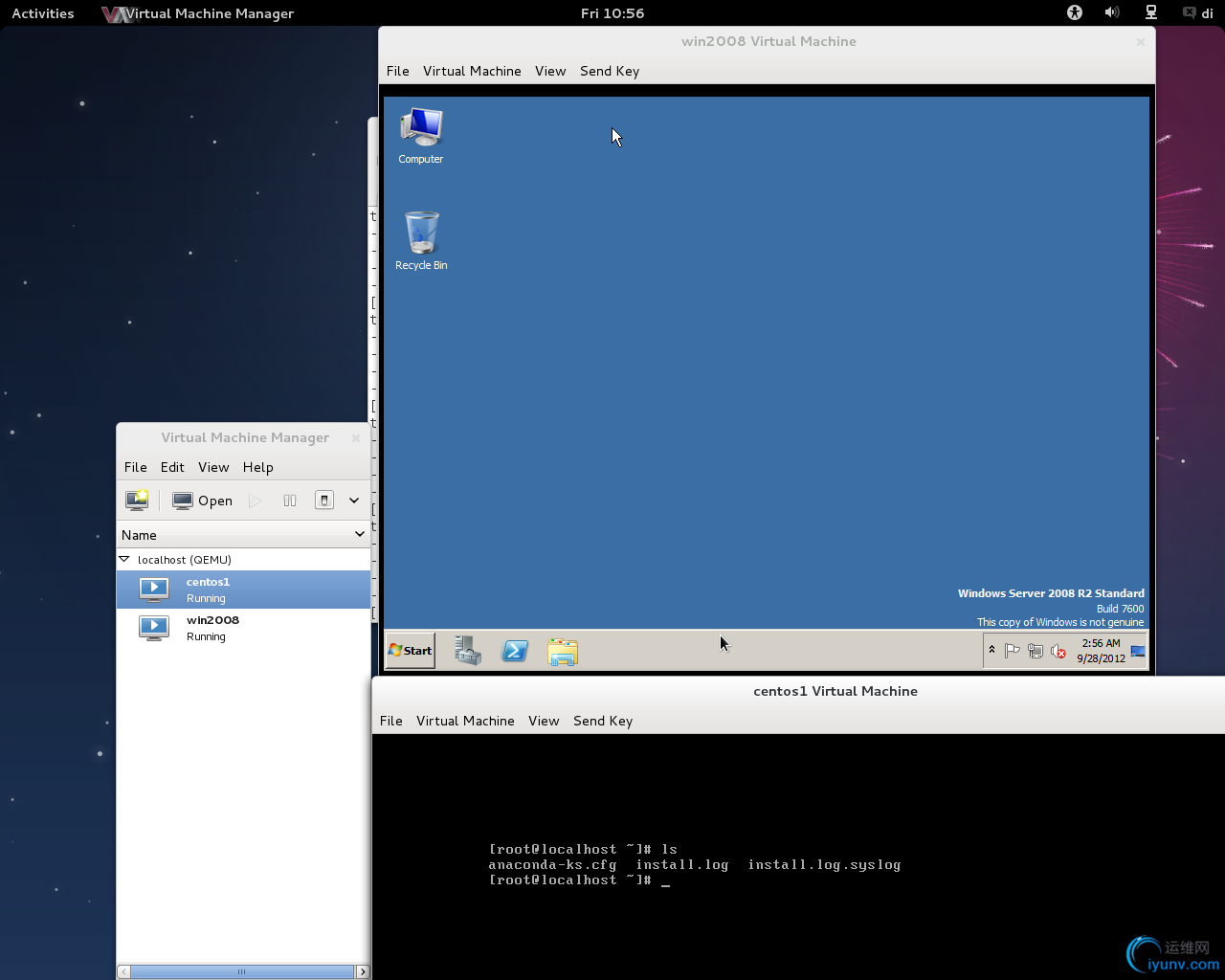
Task: Click the Show desktop icon in the tray
Action: tap(1138, 651)
